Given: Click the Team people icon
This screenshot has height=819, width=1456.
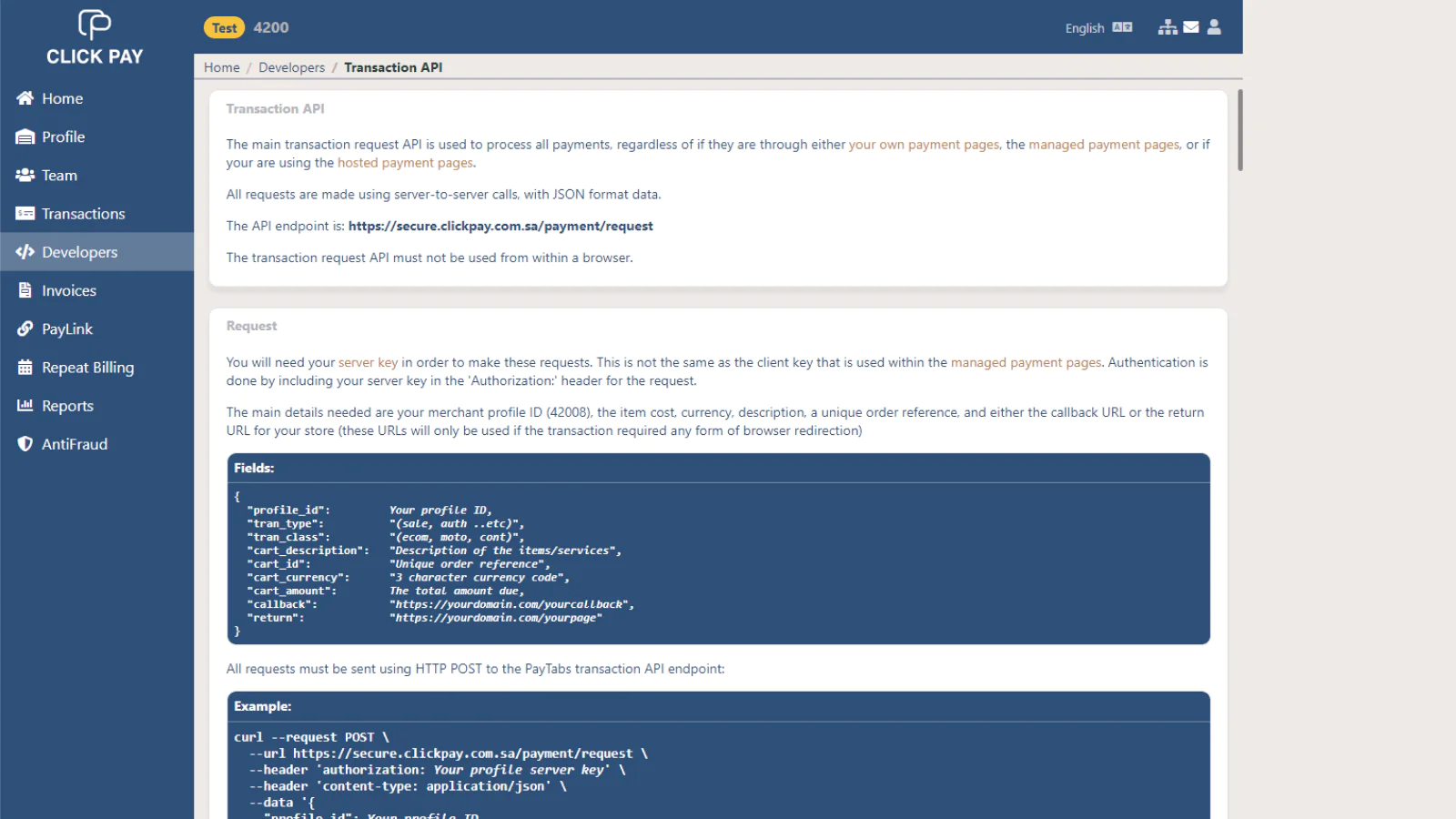Looking at the screenshot, I should click(25, 175).
